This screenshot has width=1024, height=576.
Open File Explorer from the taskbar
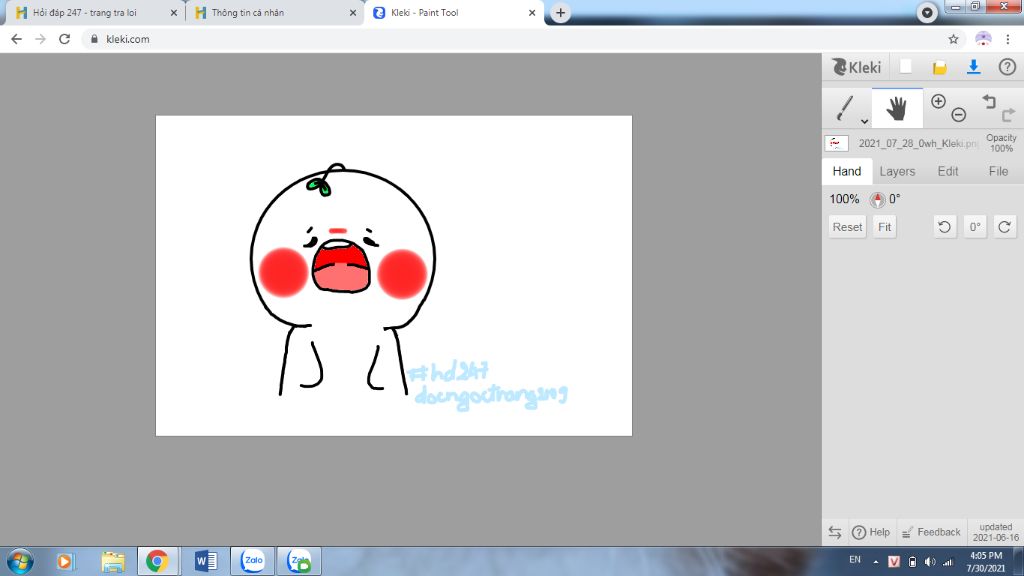[x=113, y=561]
